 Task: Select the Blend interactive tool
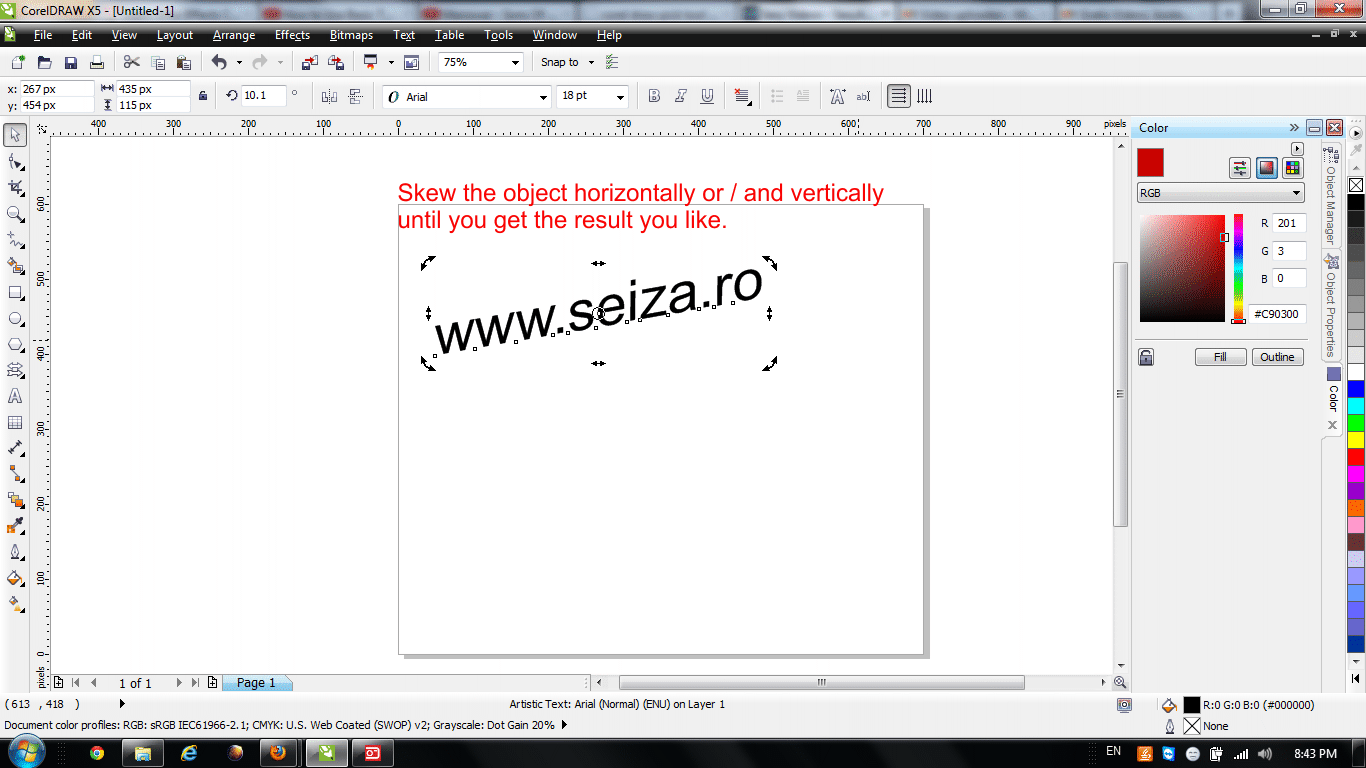pos(15,500)
